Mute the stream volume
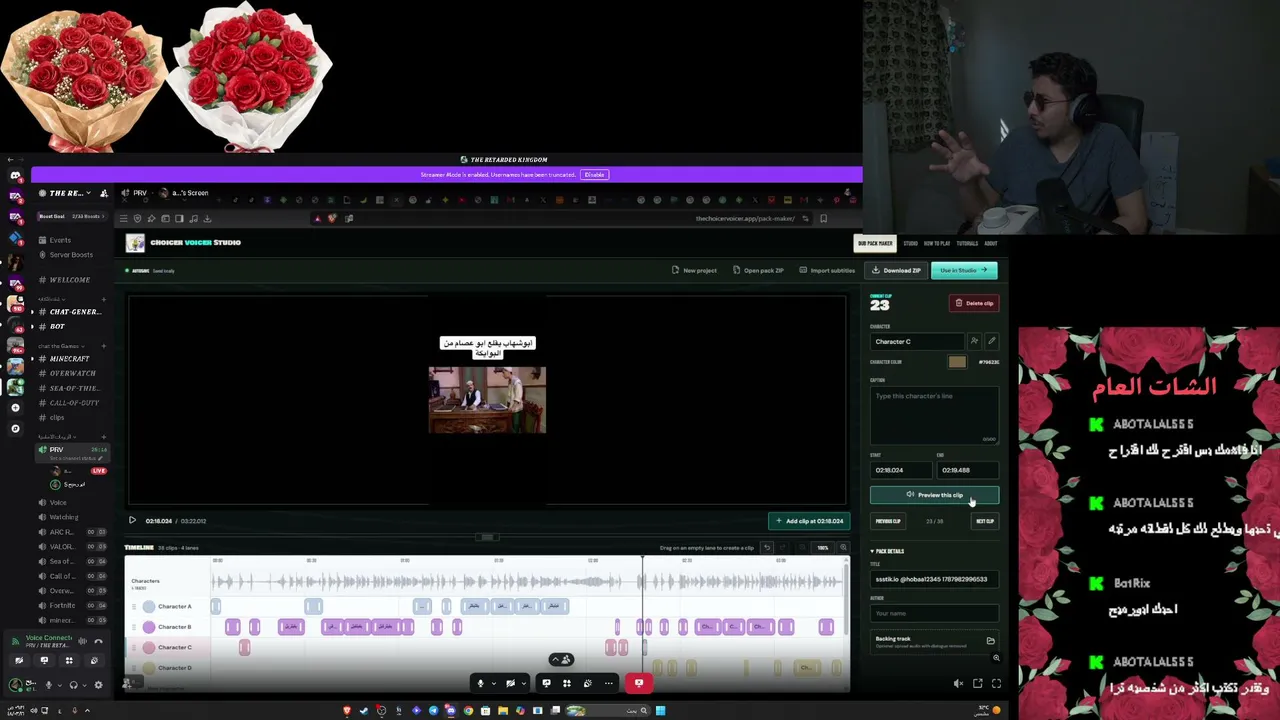 coord(958,684)
